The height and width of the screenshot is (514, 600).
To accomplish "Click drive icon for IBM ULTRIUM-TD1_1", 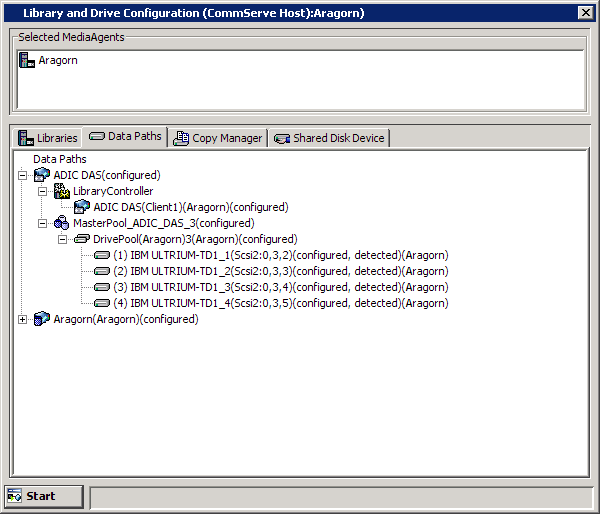I will (x=102, y=255).
